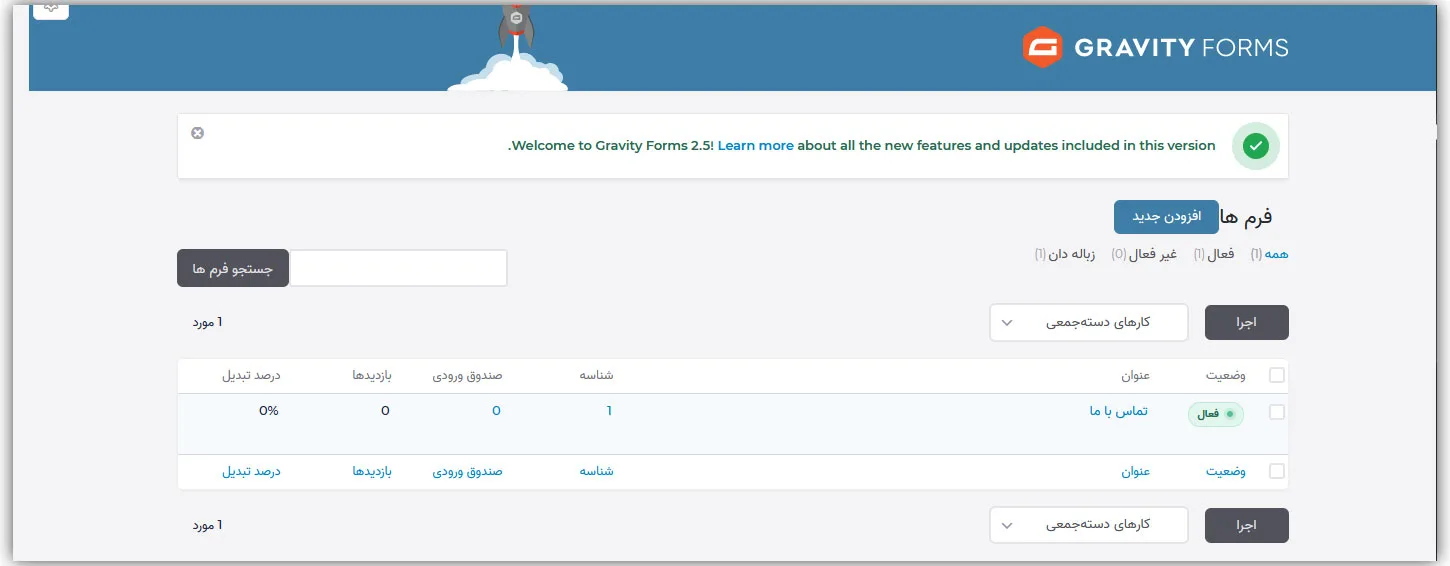
Task: Click footer column link وضعیت
Action: click(1225, 472)
